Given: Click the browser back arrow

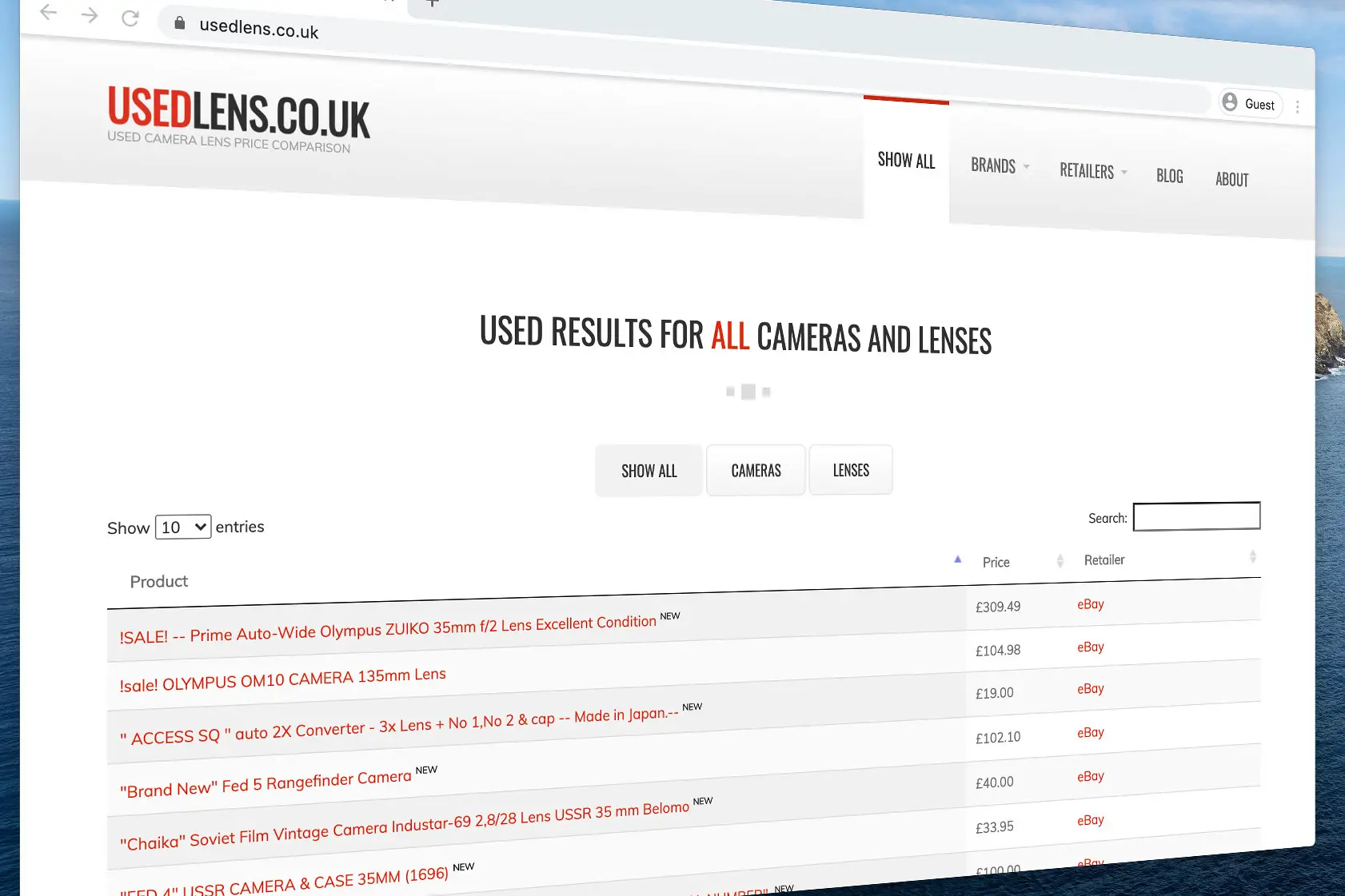Looking at the screenshot, I should pyautogui.click(x=49, y=12).
